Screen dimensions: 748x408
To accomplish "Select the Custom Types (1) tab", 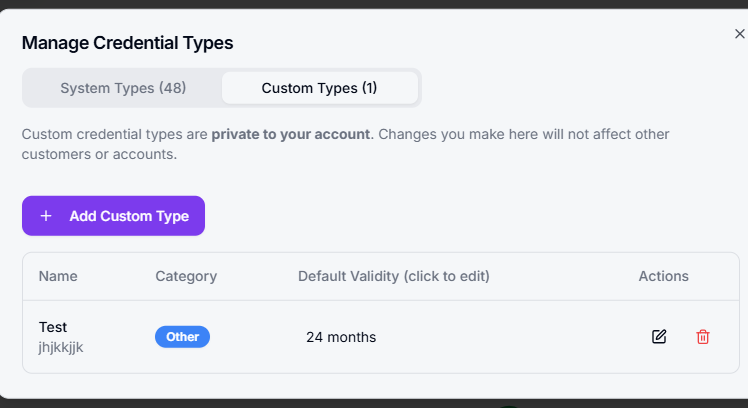I will pyautogui.click(x=319, y=88).
